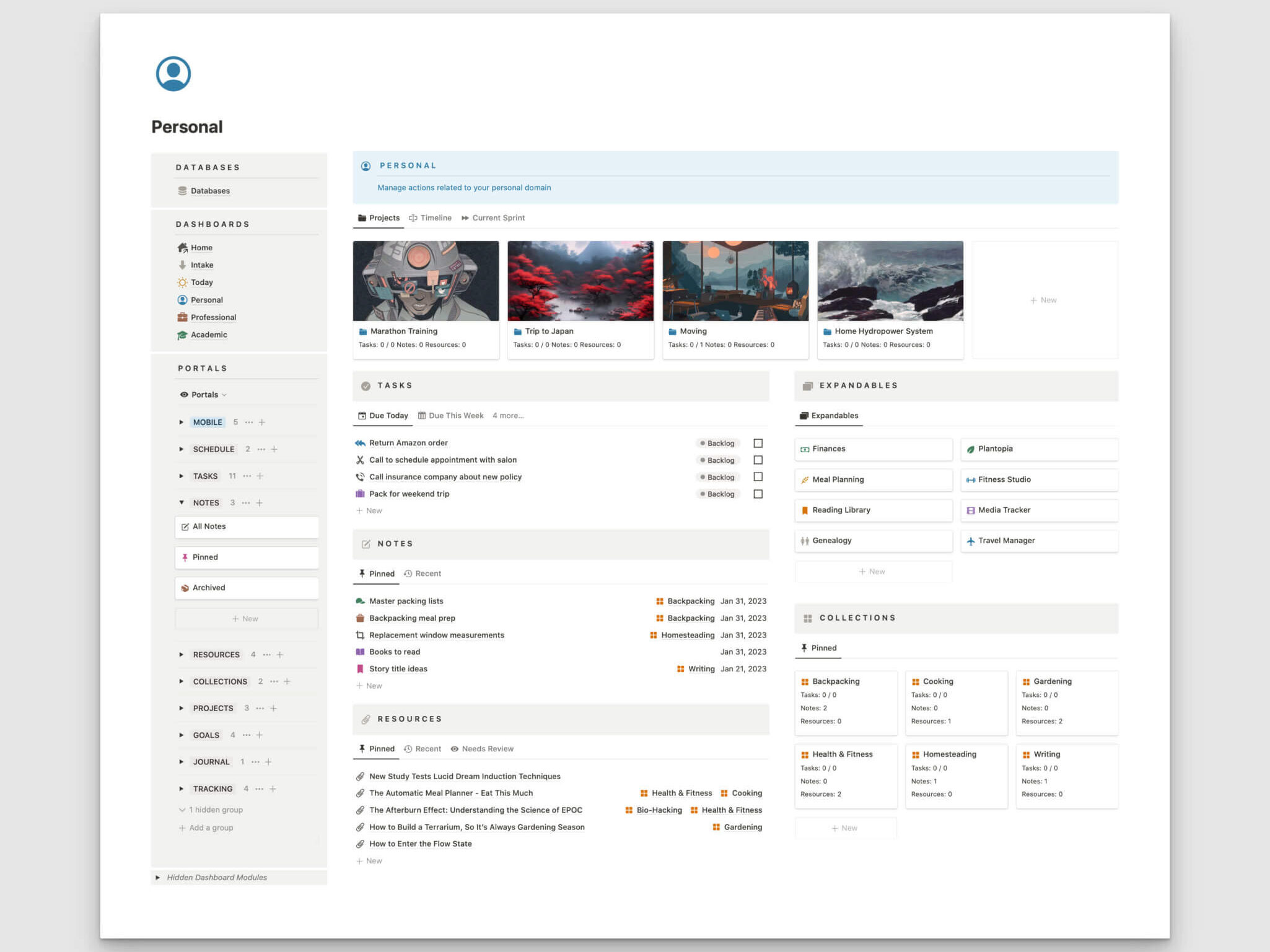Viewport: 1270px width, 952px height.
Task: Tick the Pack for weekend trip checkbox
Action: coord(758,494)
